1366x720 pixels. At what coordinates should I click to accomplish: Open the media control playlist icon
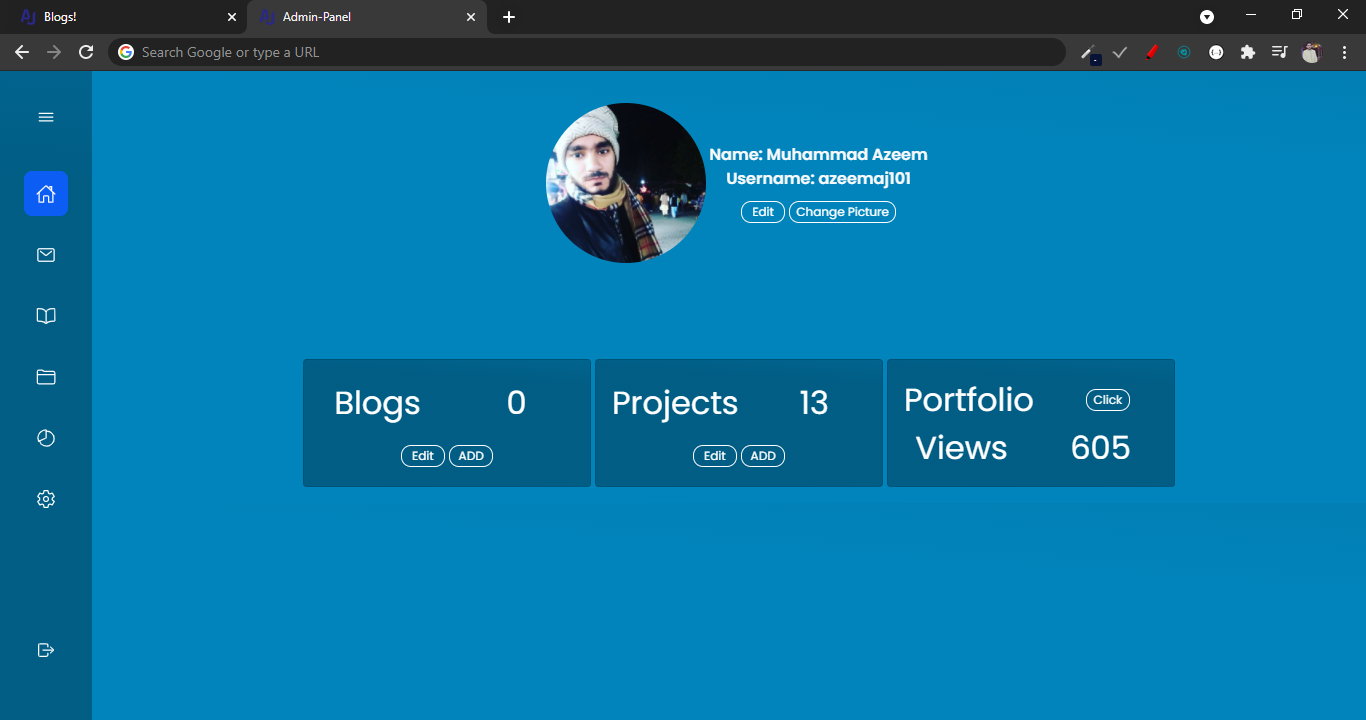pos(1279,52)
